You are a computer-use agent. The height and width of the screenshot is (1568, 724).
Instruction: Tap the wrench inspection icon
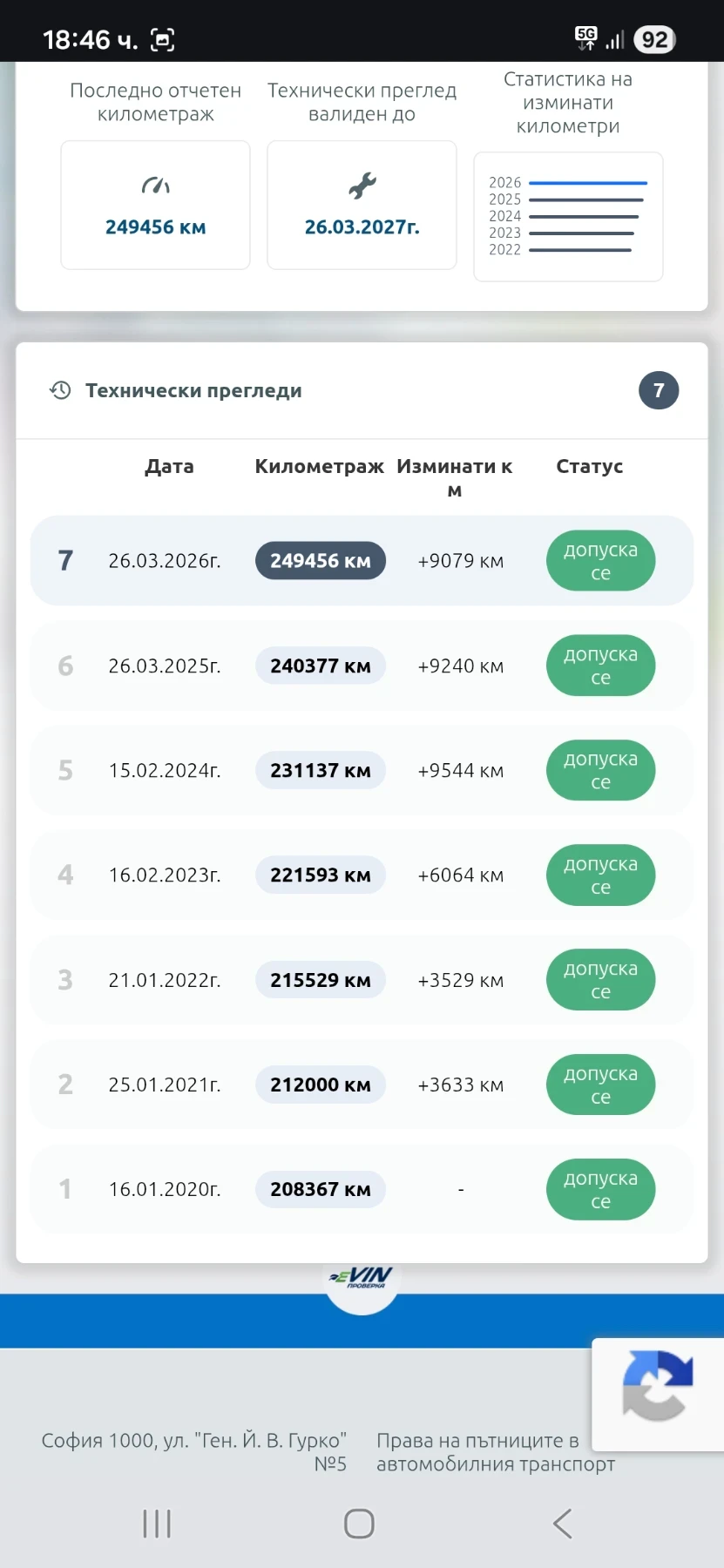[x=362, y=186]
